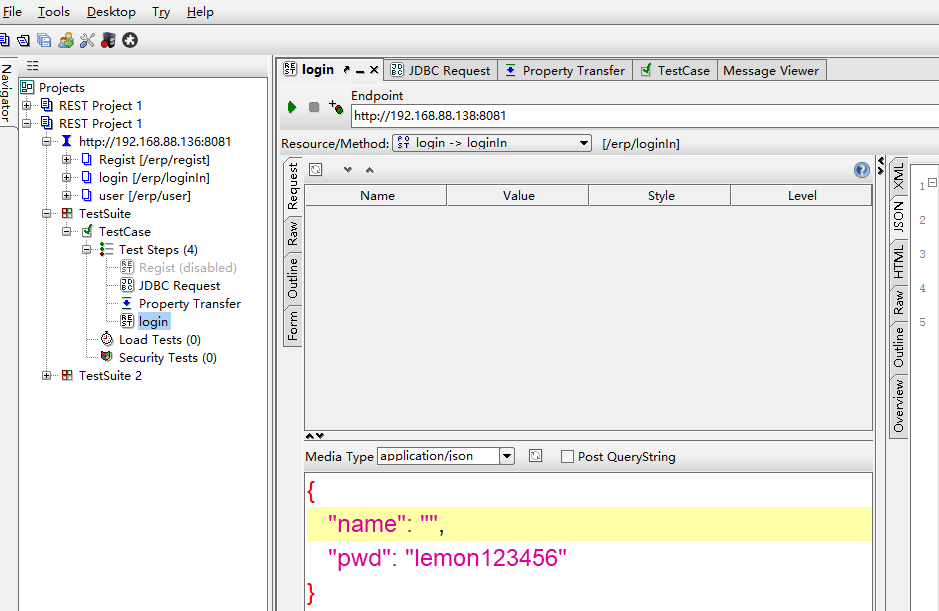Switch to the Property Transfer tab
This screenshot has height=611, width=939.
pos(564,70)
